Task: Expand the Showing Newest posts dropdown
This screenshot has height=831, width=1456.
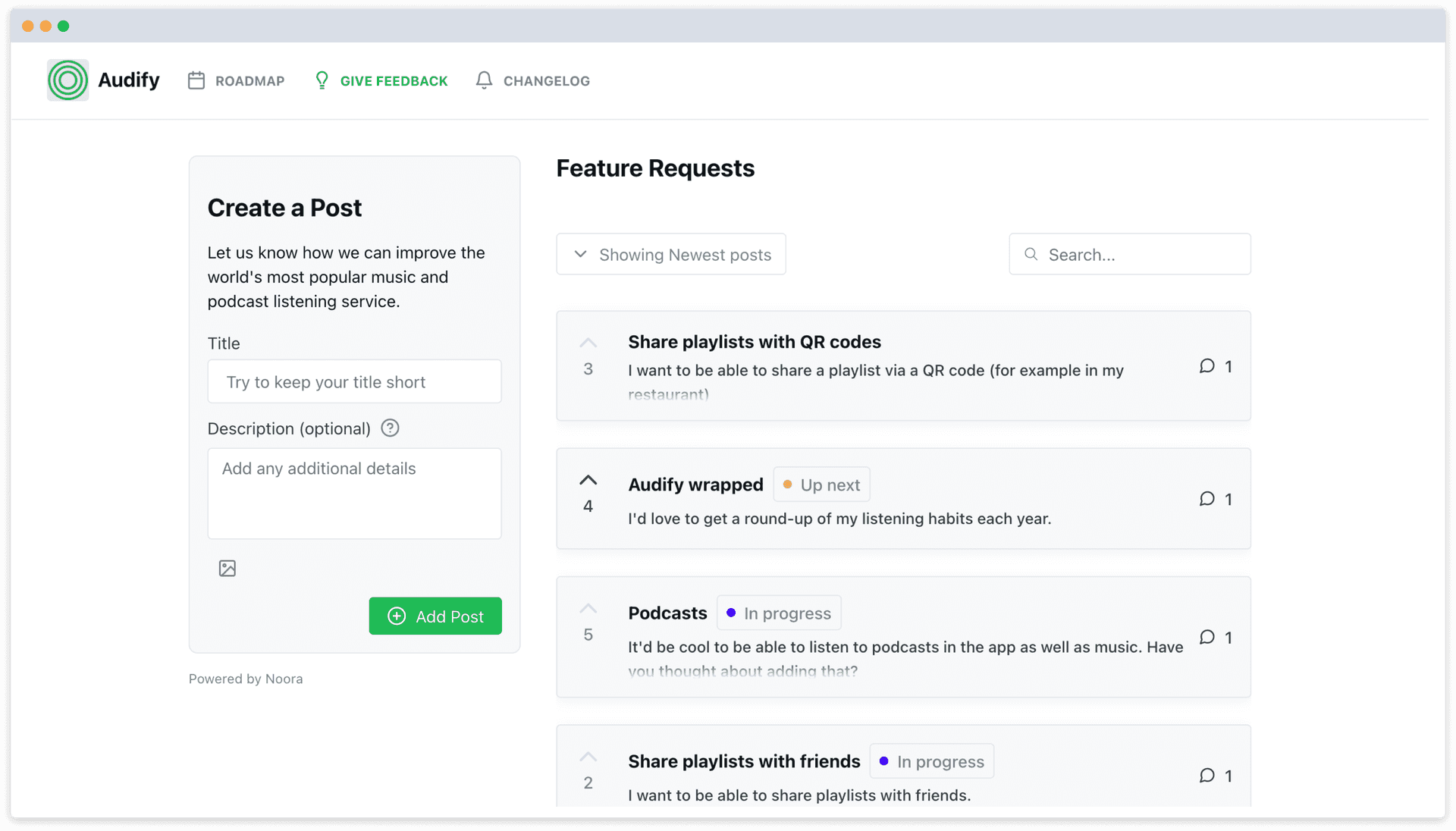Action: point(671,253)
